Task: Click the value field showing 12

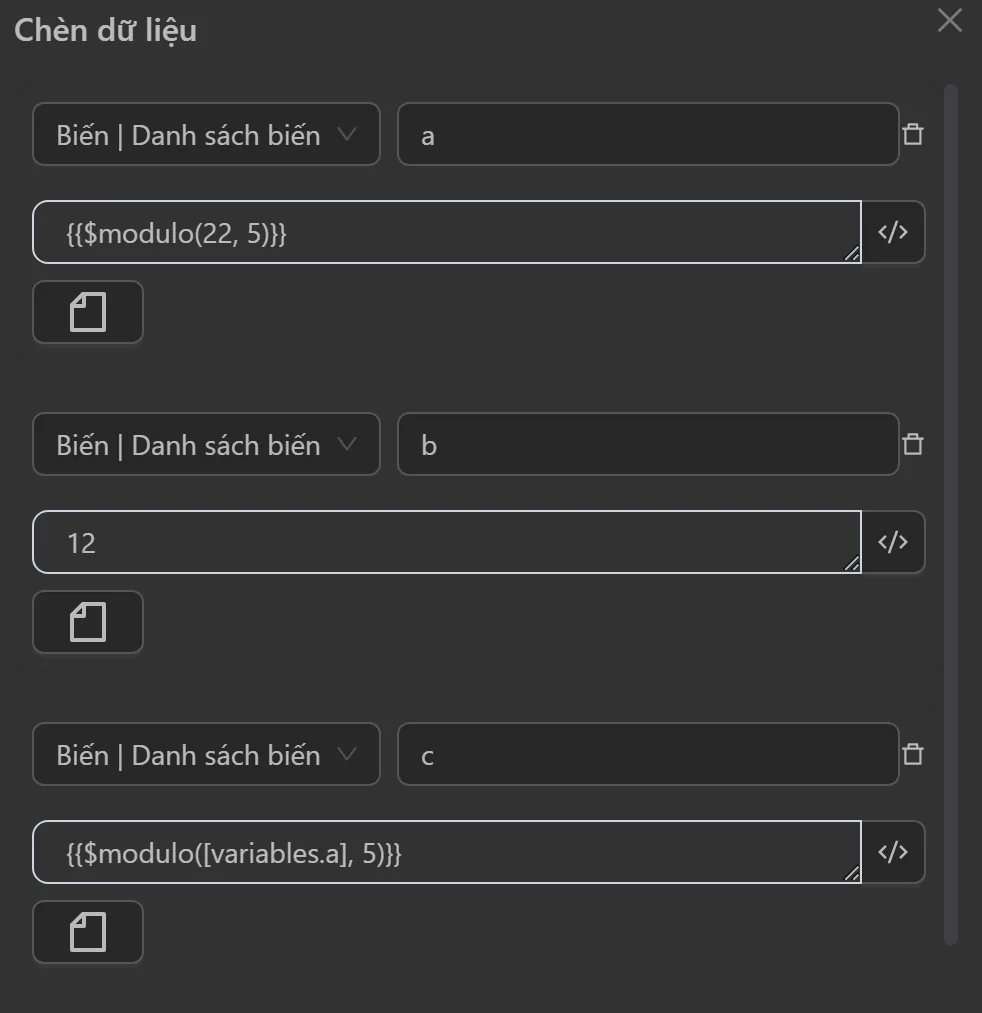Action: pyautogui.click(x=446, y=542)
